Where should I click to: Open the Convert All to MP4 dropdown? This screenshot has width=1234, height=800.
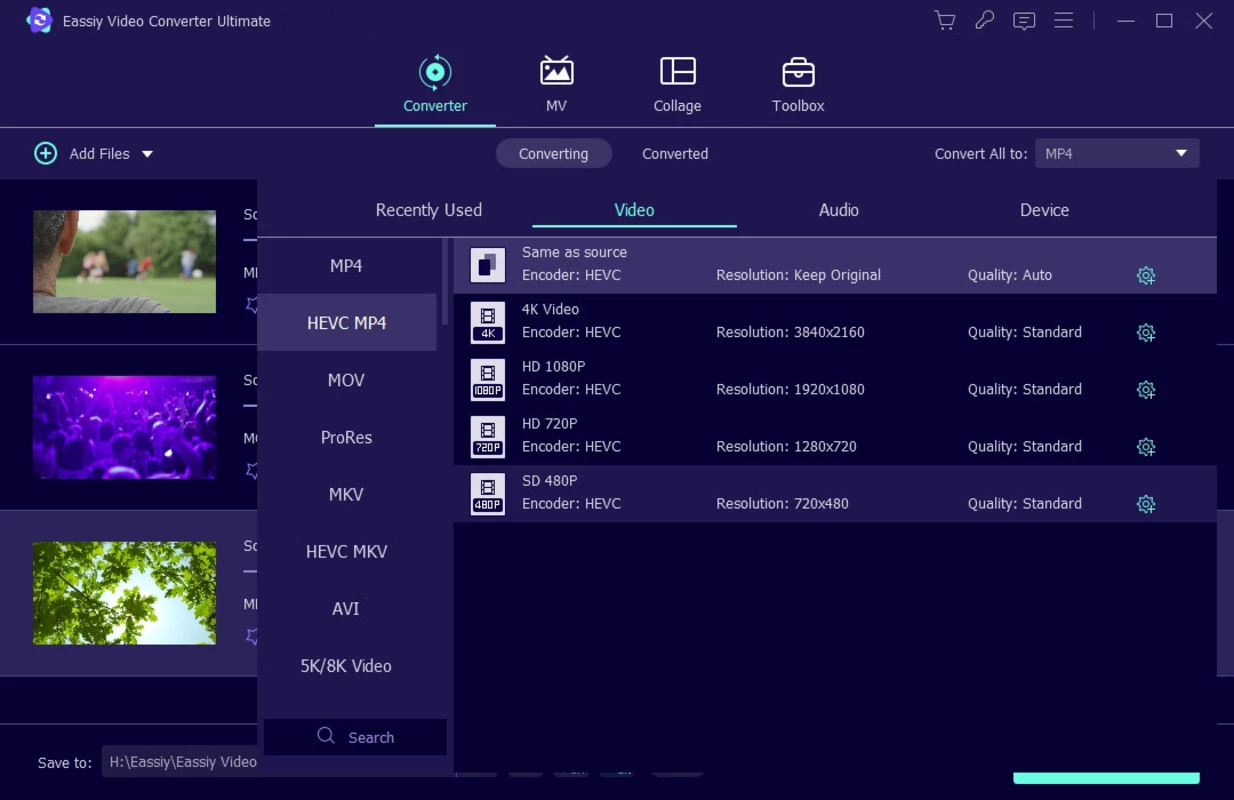point(1116,154)
